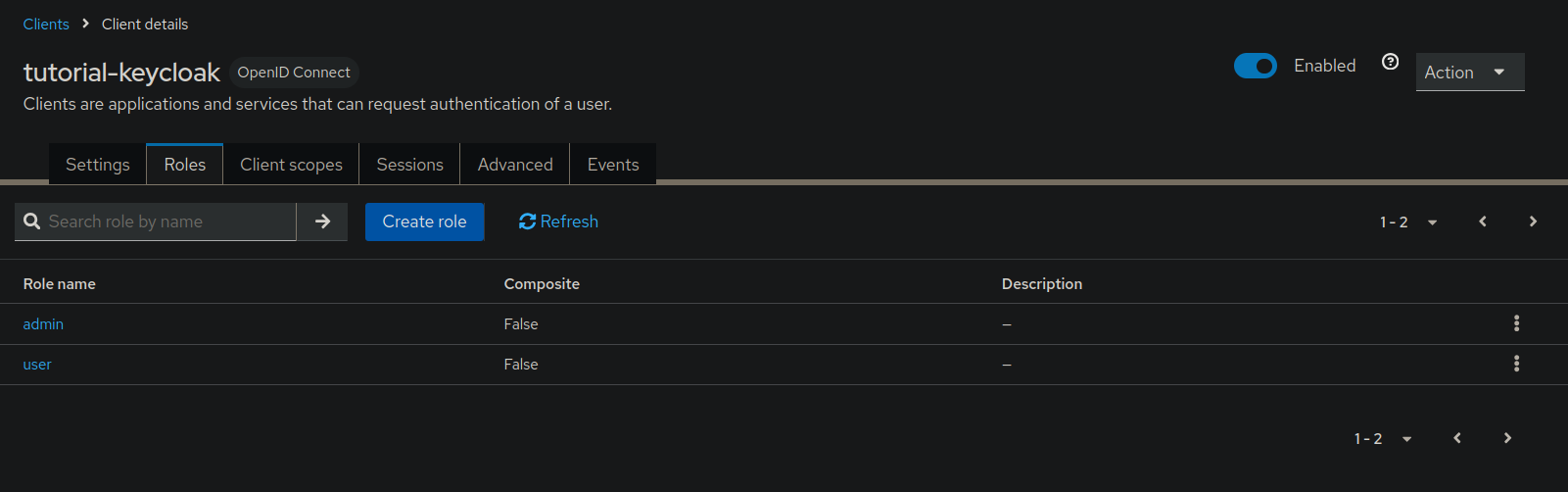Go to previous page in top pagination
Image resolution: width=1568 pixels, height=492 pixels.
coord(1483,221)
